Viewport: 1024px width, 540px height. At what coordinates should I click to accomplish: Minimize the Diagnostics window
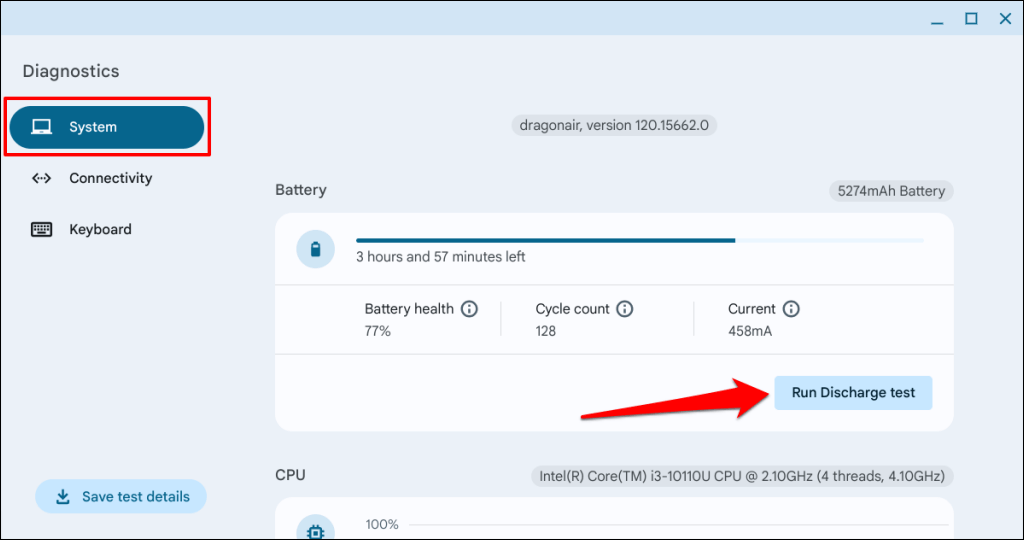937,21
